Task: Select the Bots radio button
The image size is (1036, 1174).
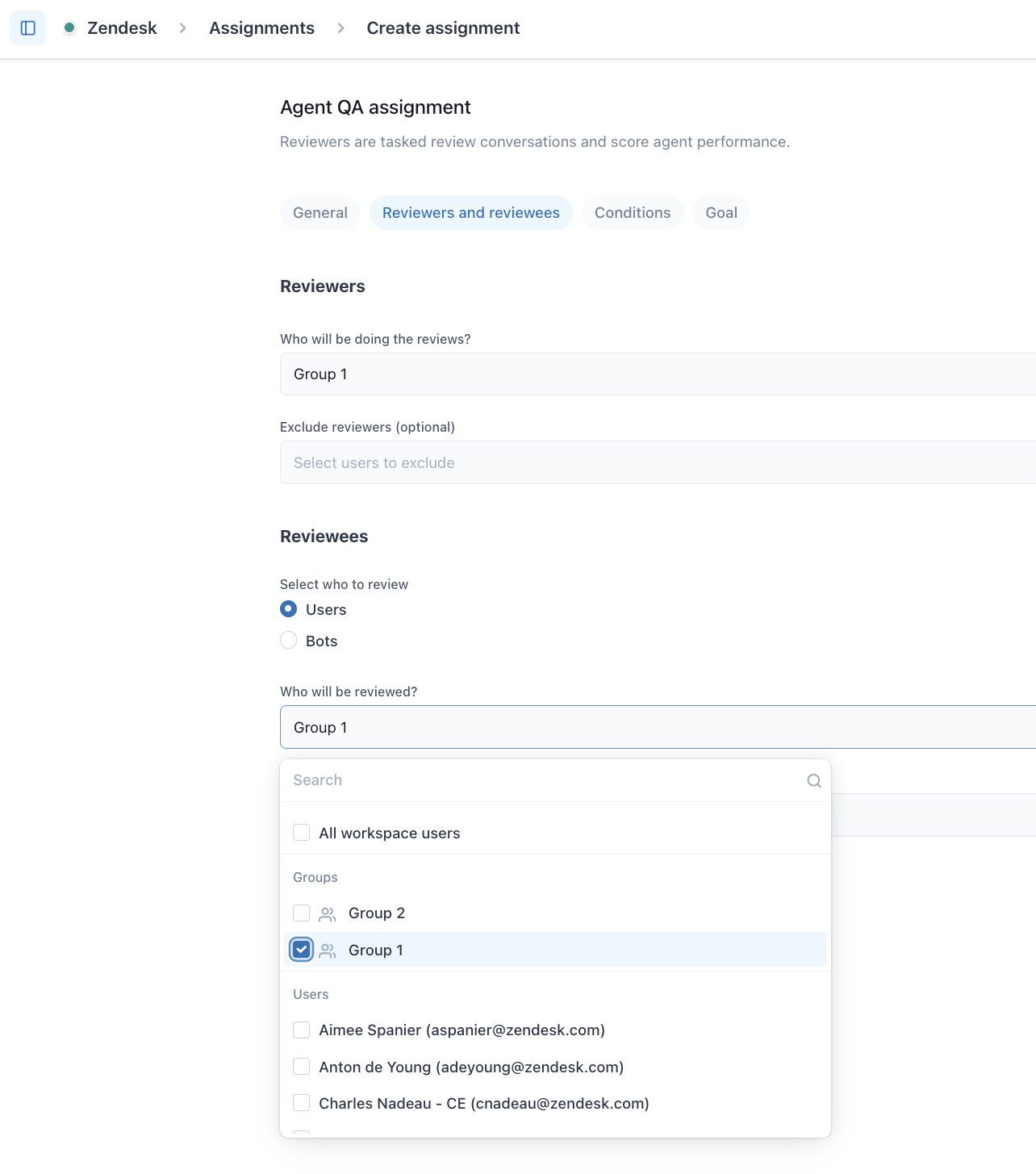Action: pos(288,641)
